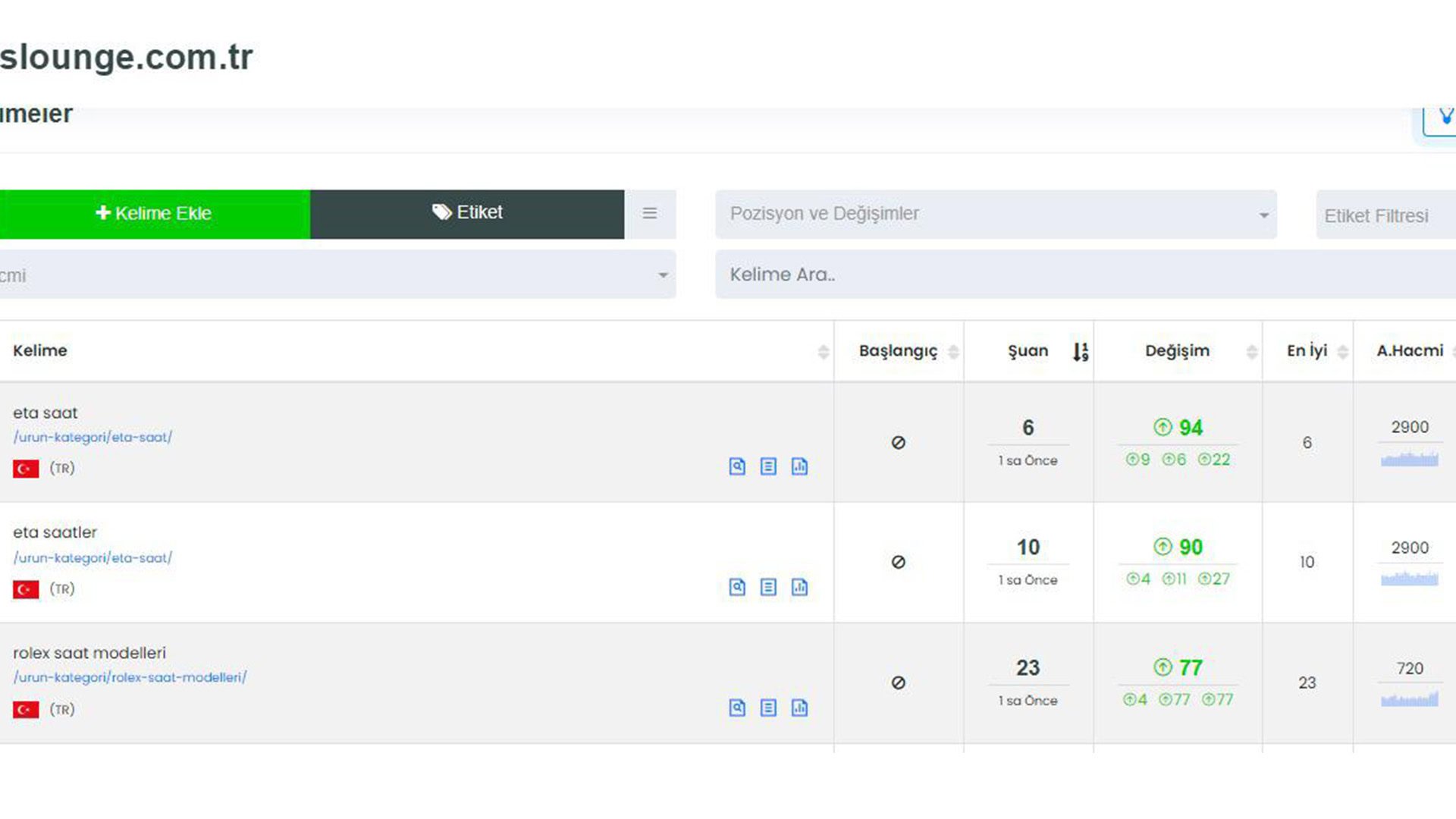
Task: Open chart report icon for eta saat
Action: click(x=799, y=466)
